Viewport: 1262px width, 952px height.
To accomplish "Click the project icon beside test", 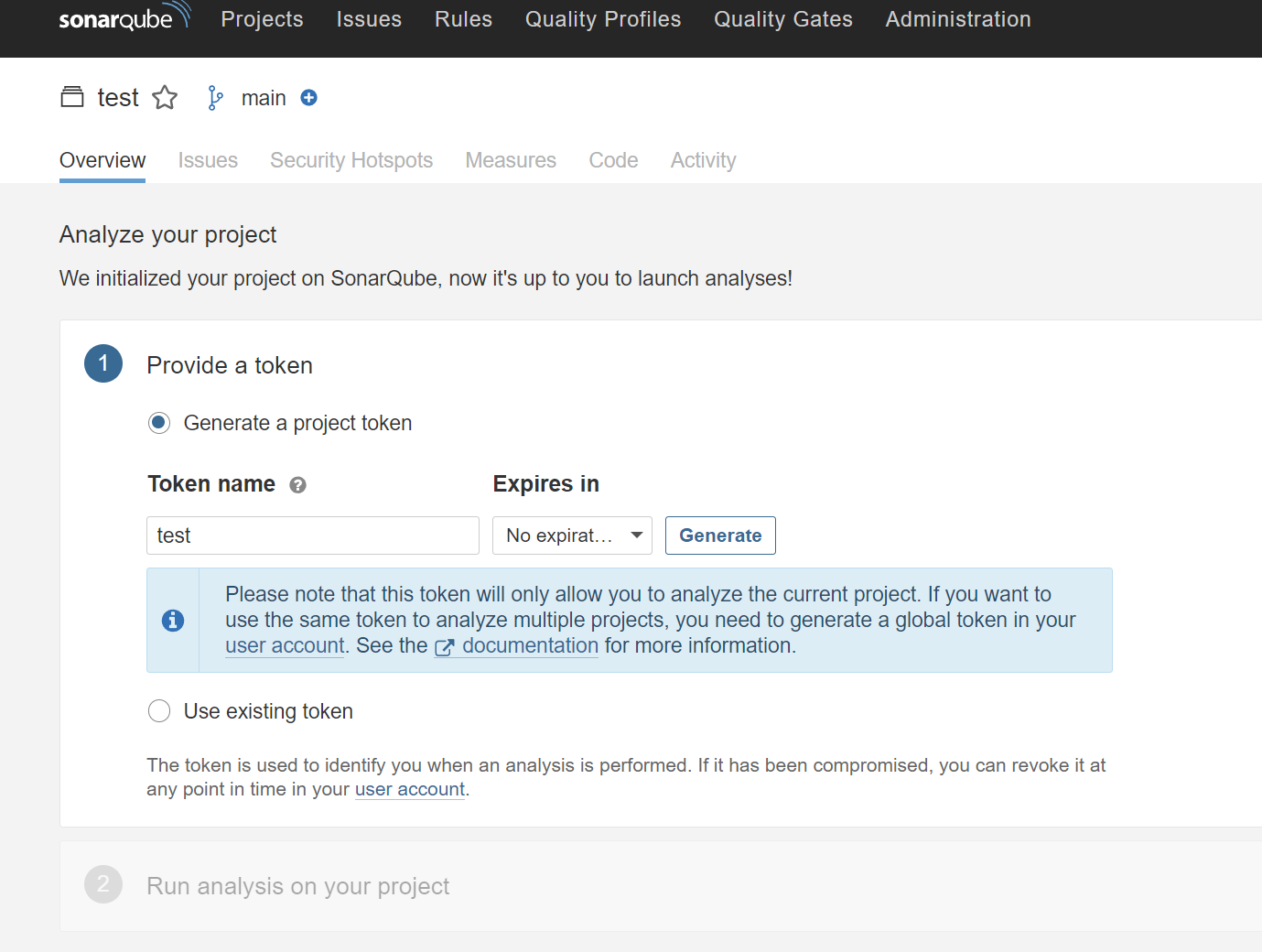I will [x=72, y=97].
